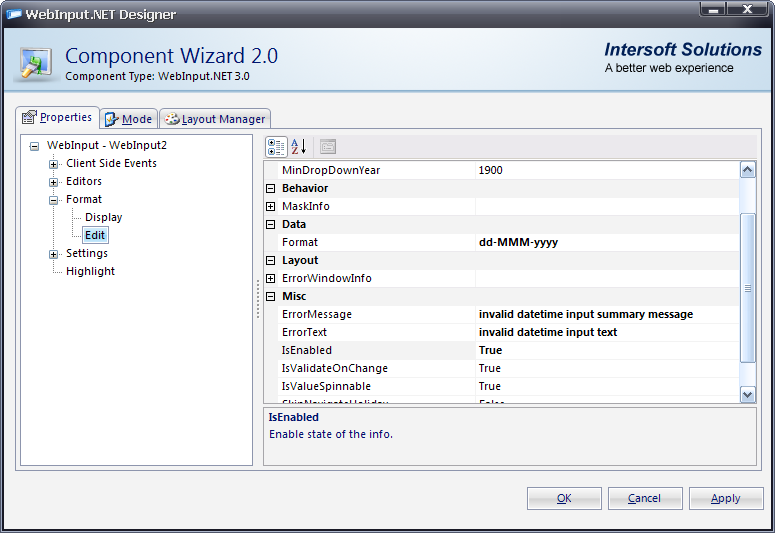Expand the Settings tree node
The height and width of the screenshot is (533, 775).
tap(54, 254)
